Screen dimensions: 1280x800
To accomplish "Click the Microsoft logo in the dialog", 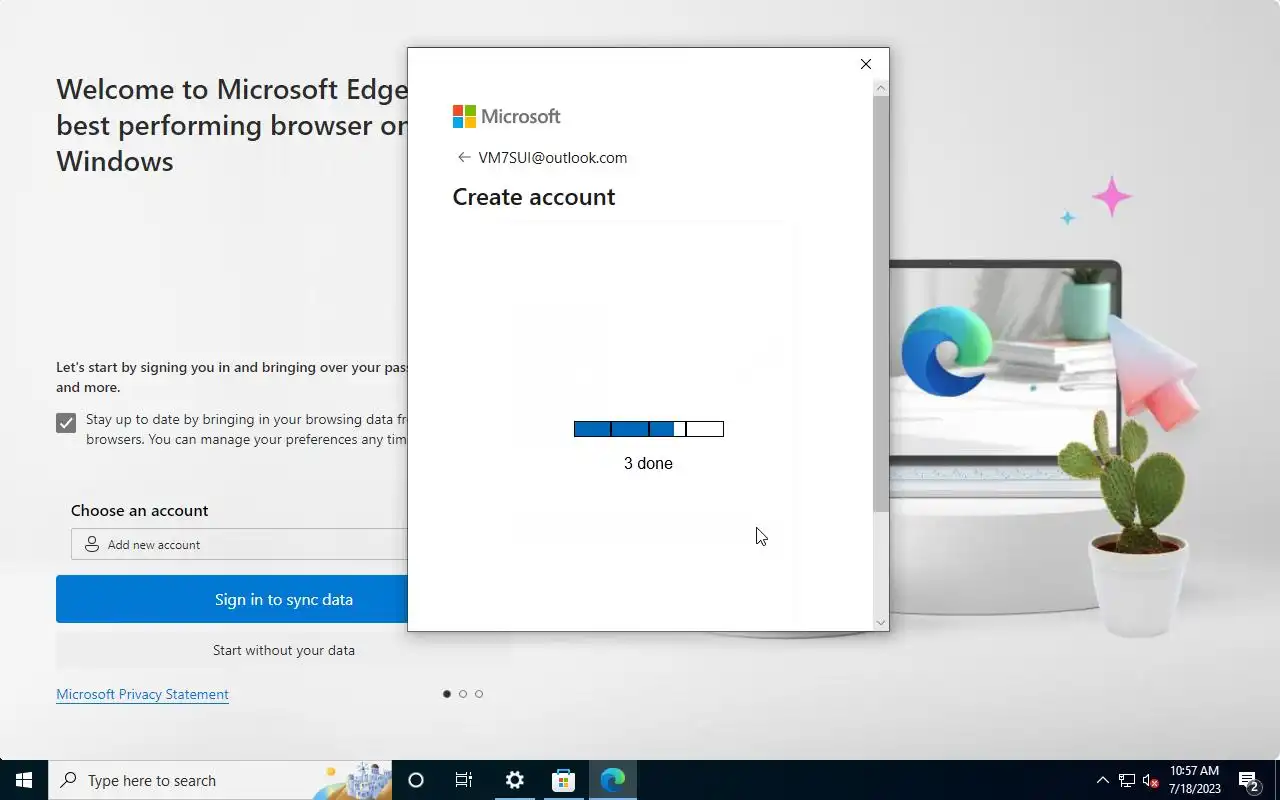I will click(506, 116).
